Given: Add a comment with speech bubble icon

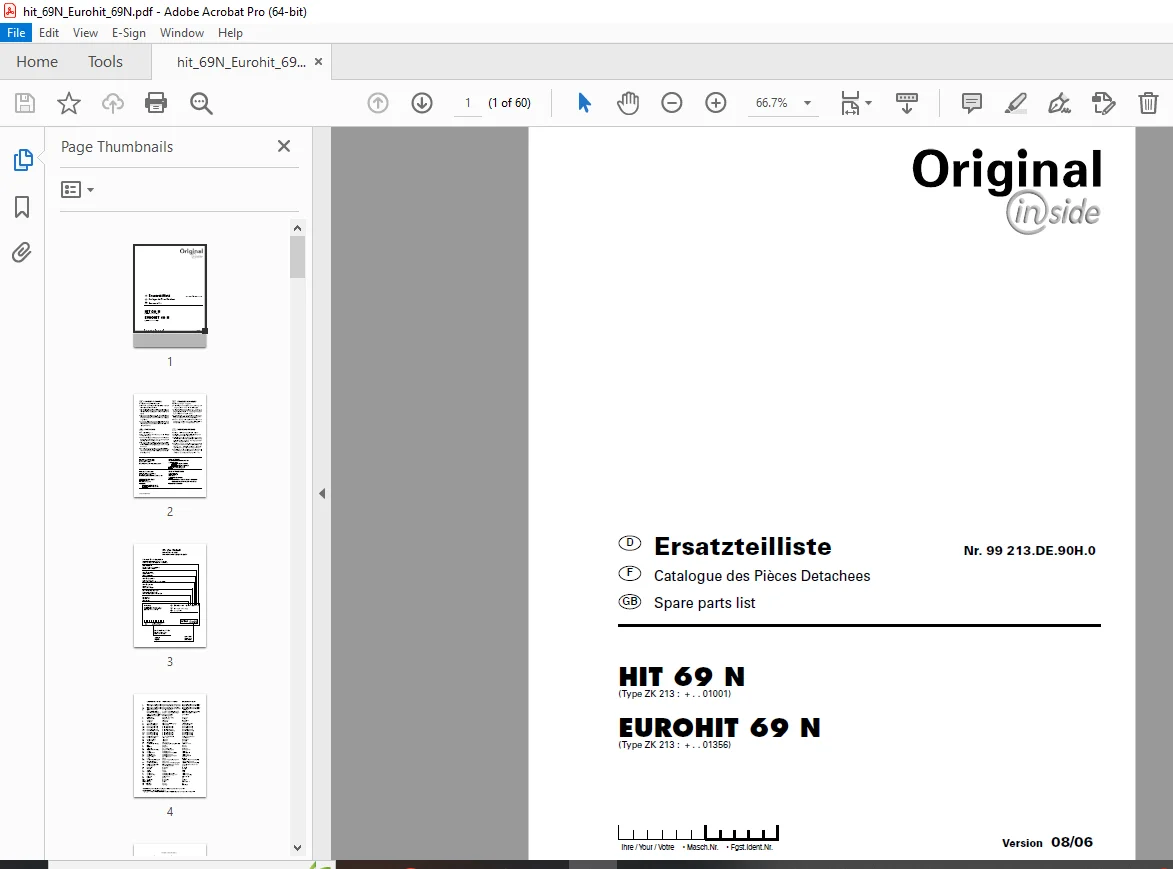Looking at the screenshot, I should click(x=971, y=103).
